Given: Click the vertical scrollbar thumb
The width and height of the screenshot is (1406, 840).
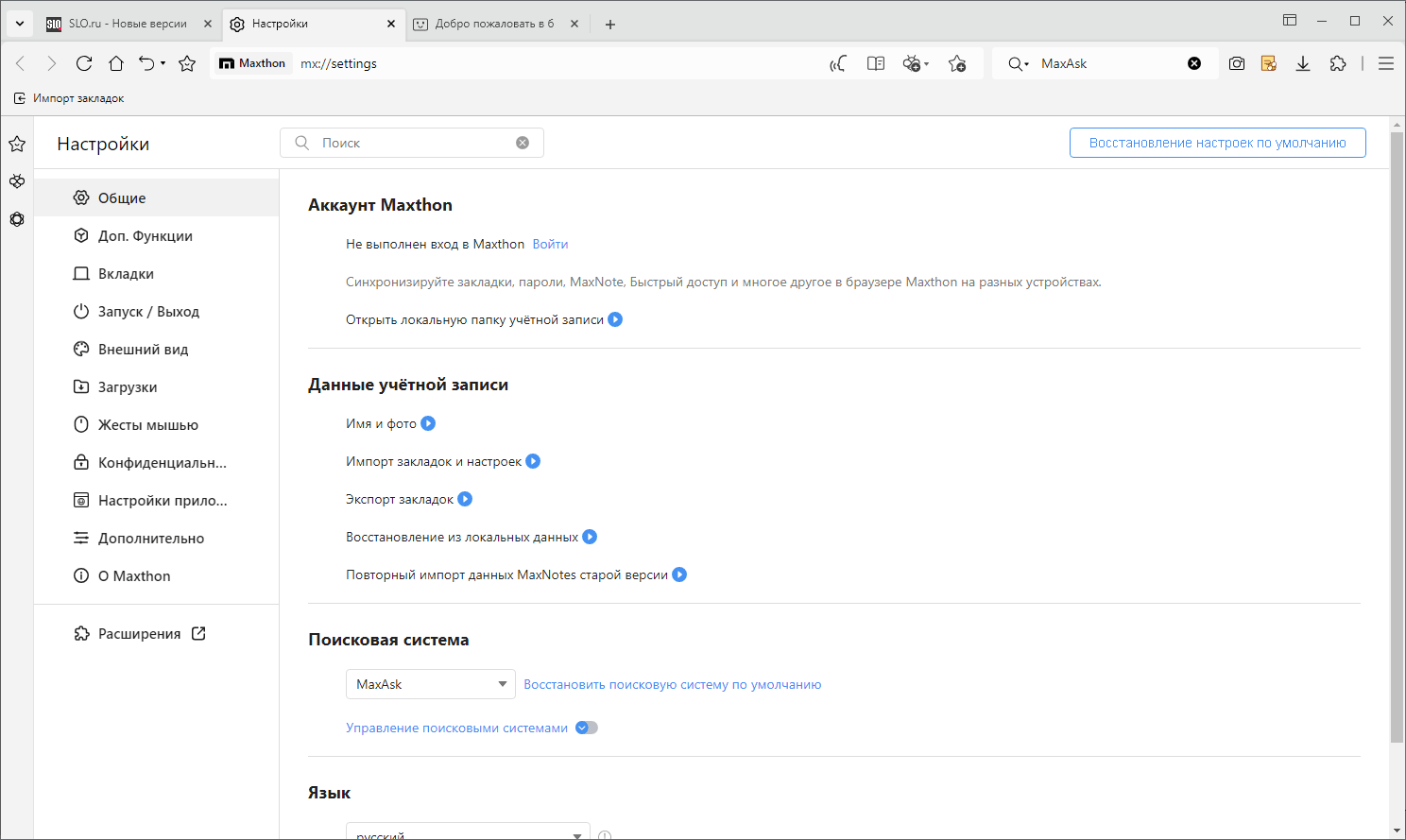Looking at the screenshot, I should point(1397,437).
